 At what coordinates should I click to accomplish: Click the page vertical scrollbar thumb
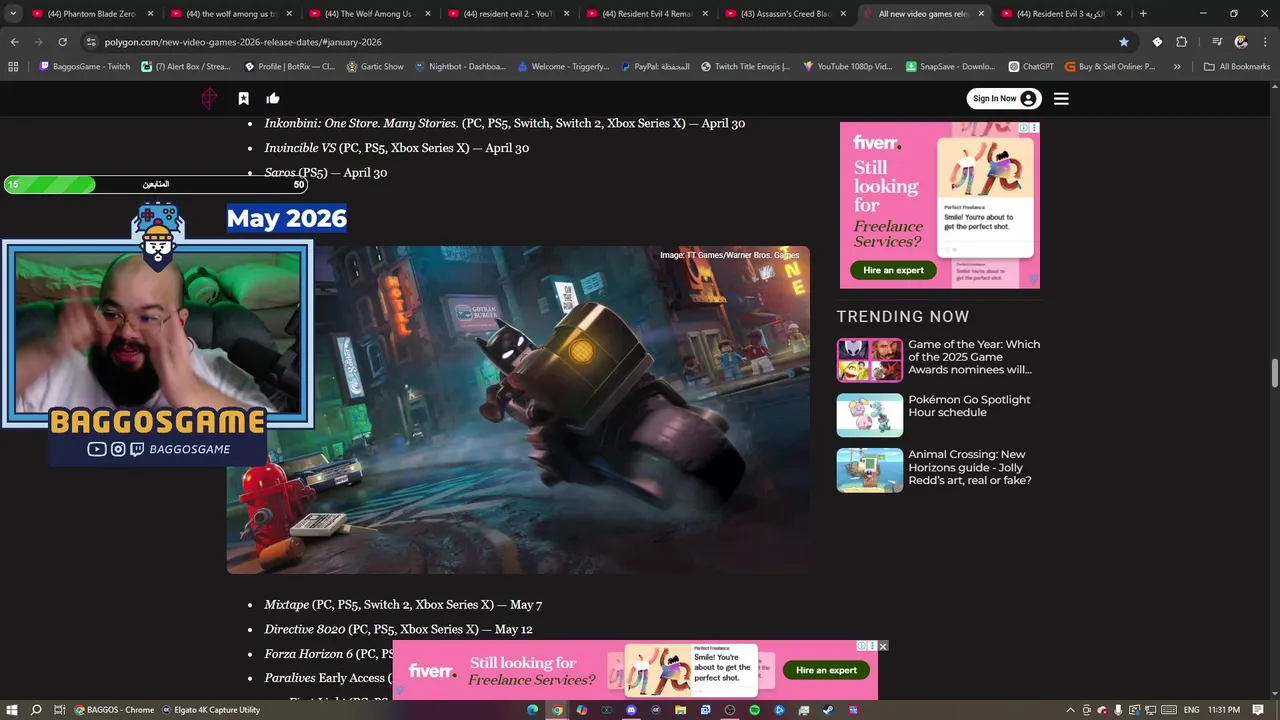point(1274,373)
